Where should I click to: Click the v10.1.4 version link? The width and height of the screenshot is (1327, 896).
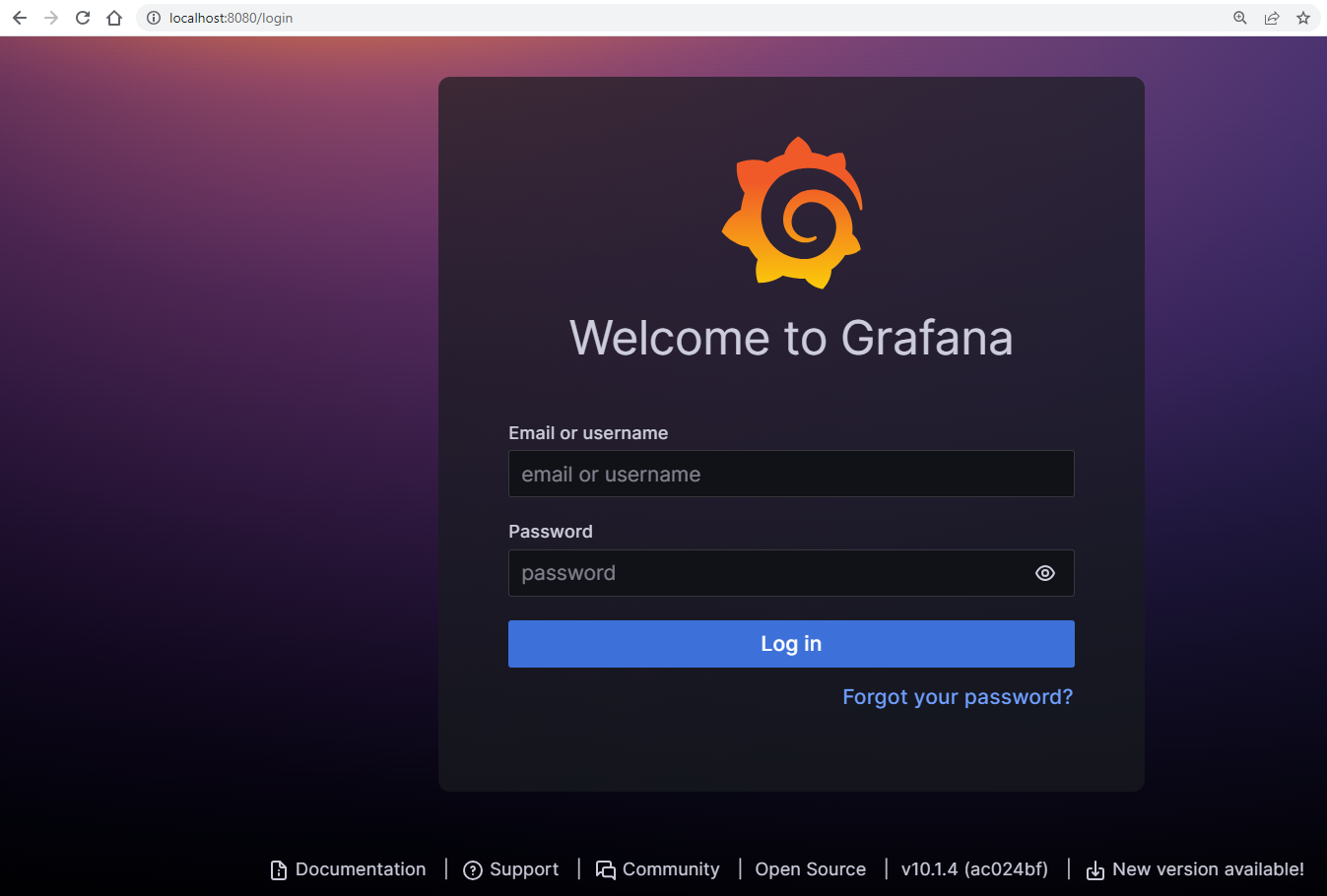(974, 869)
